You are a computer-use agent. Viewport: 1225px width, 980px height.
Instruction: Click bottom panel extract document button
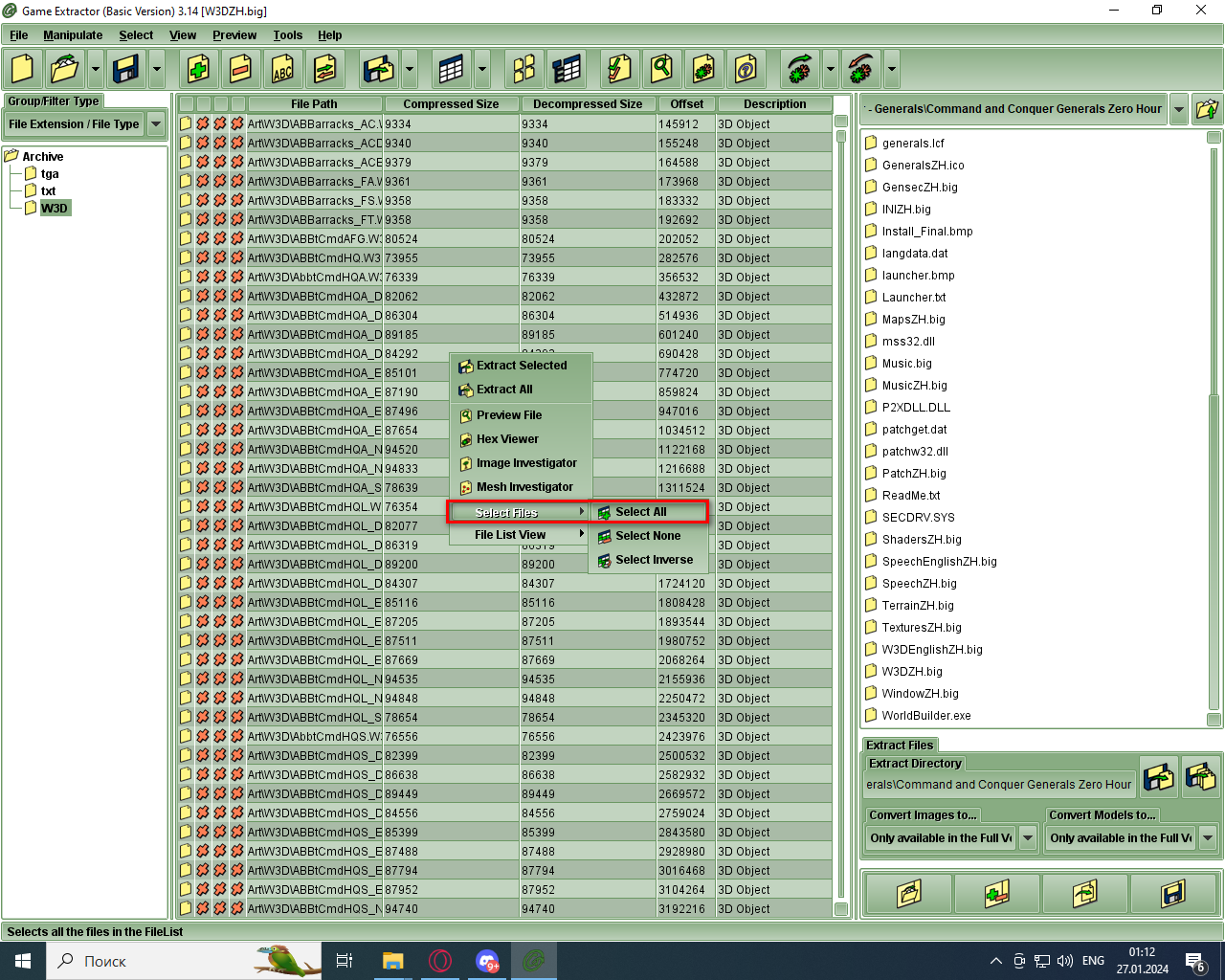pyautogui.click(x=1084, y=894)
